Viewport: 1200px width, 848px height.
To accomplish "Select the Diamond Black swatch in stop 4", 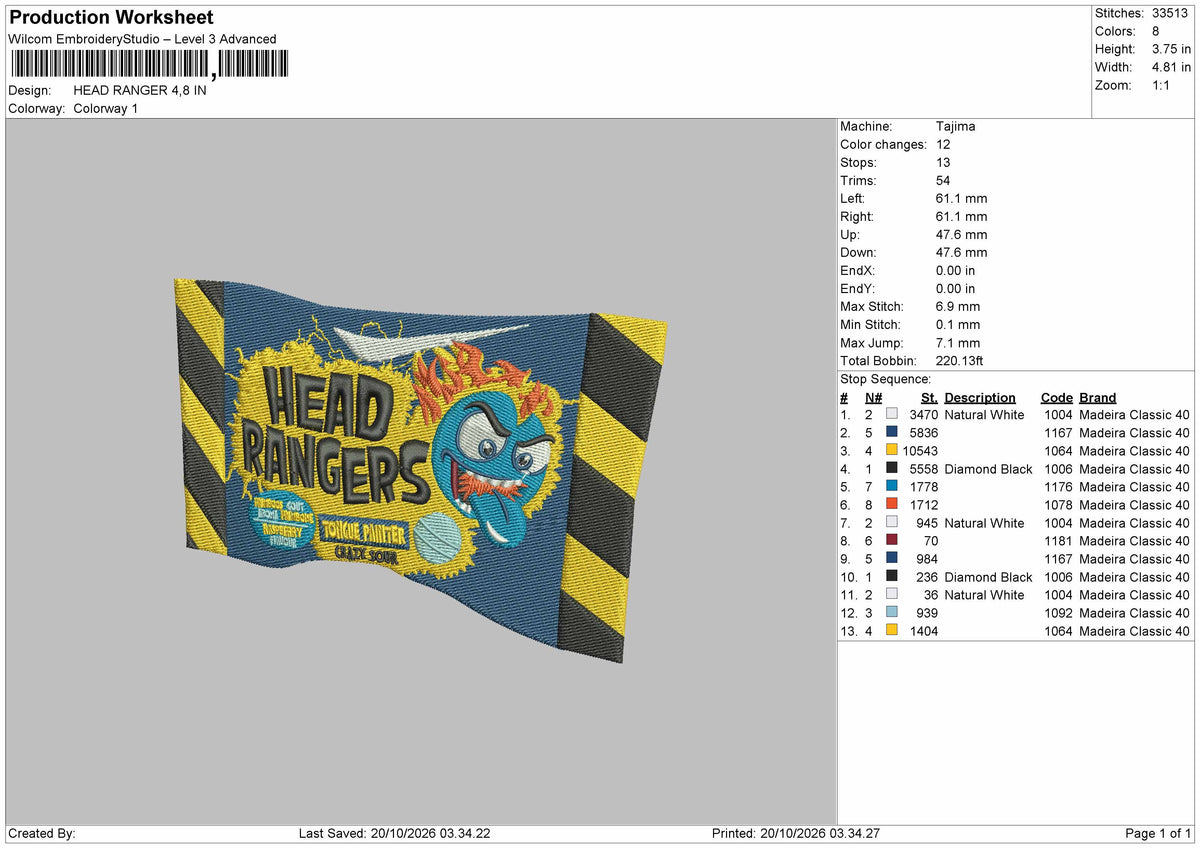I will (x=891, y=468).
